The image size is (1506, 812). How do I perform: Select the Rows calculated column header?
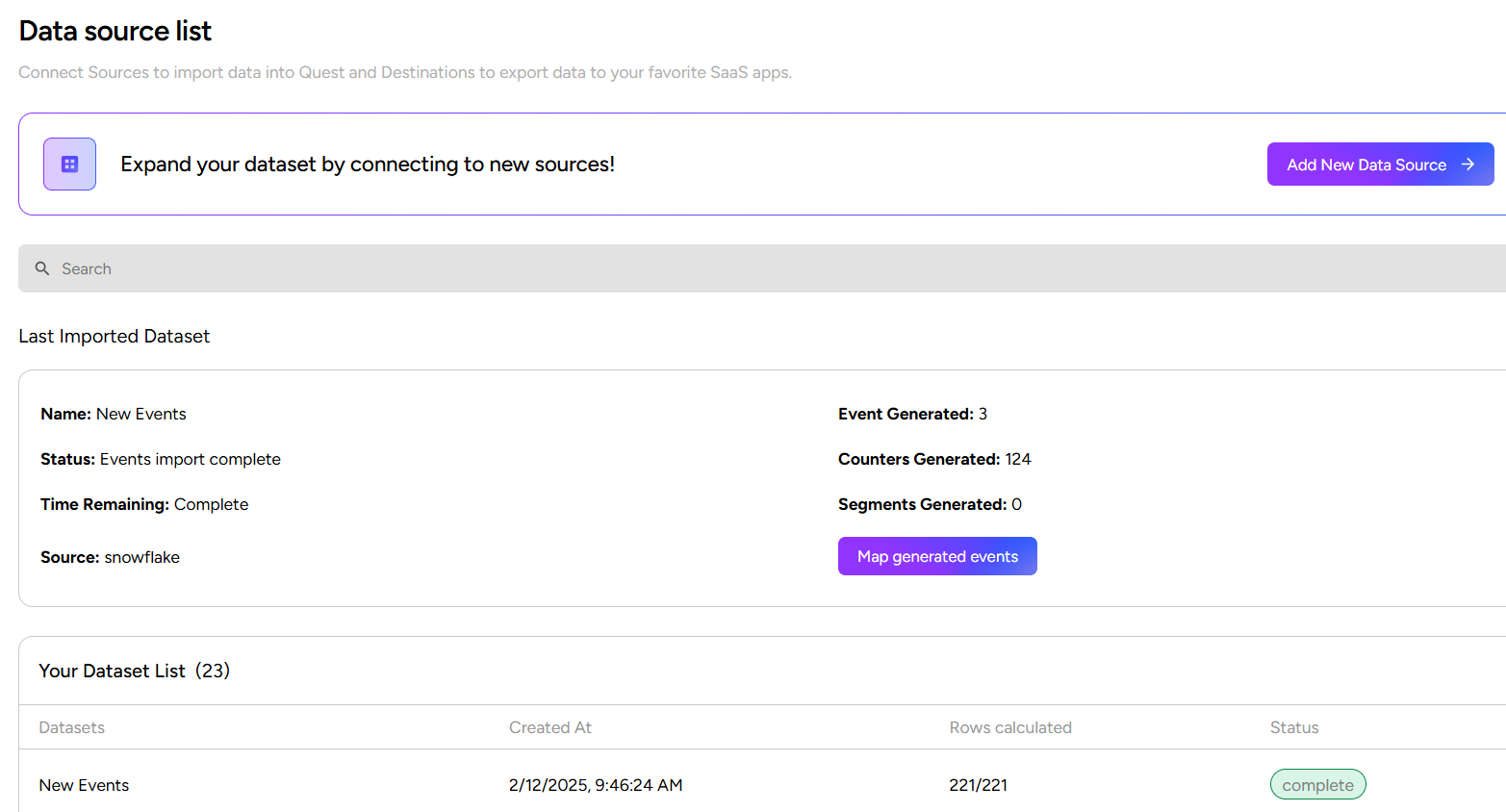pos(1009,727)
